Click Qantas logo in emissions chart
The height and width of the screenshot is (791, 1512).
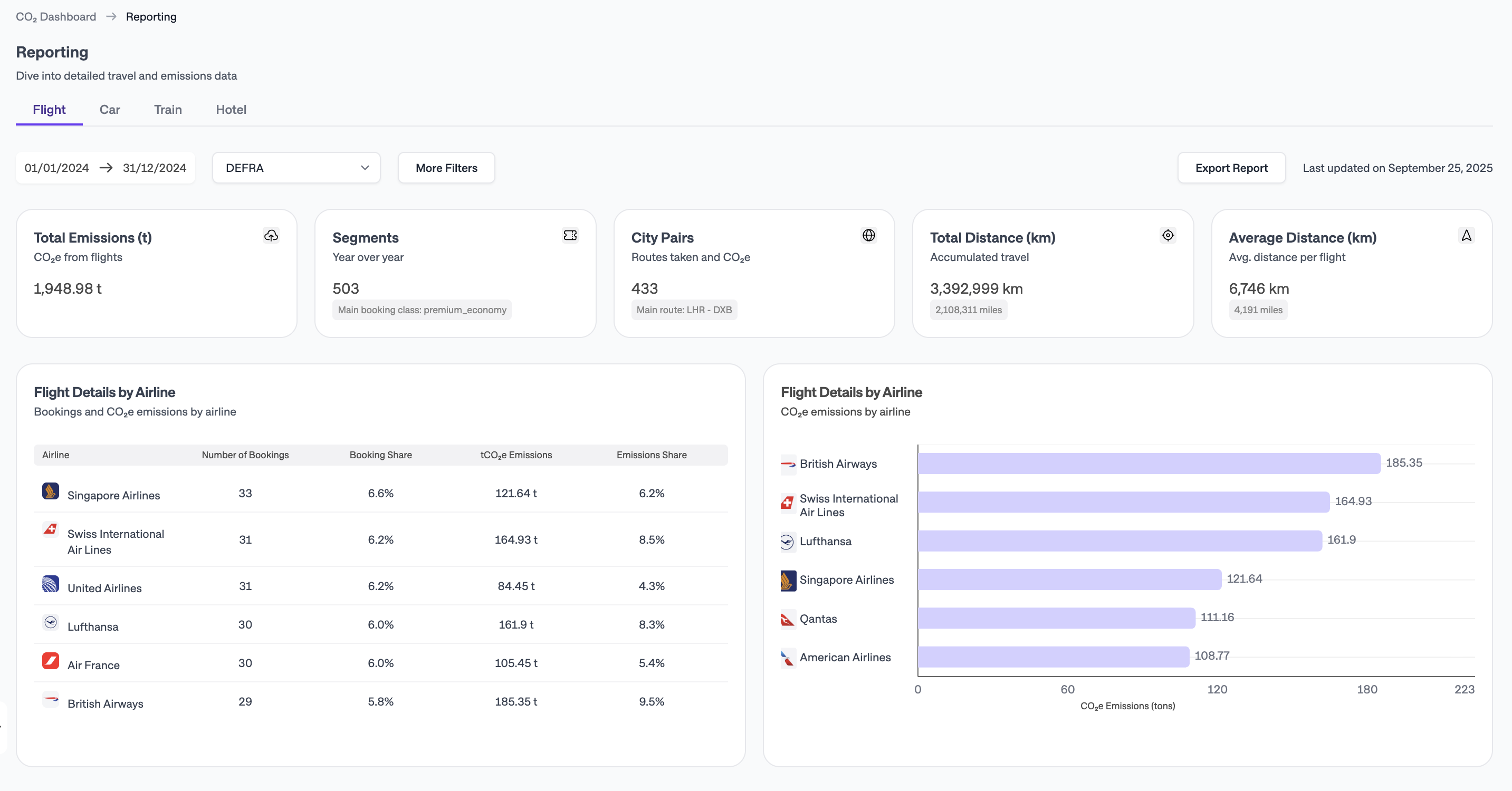[x=787, y=619]
